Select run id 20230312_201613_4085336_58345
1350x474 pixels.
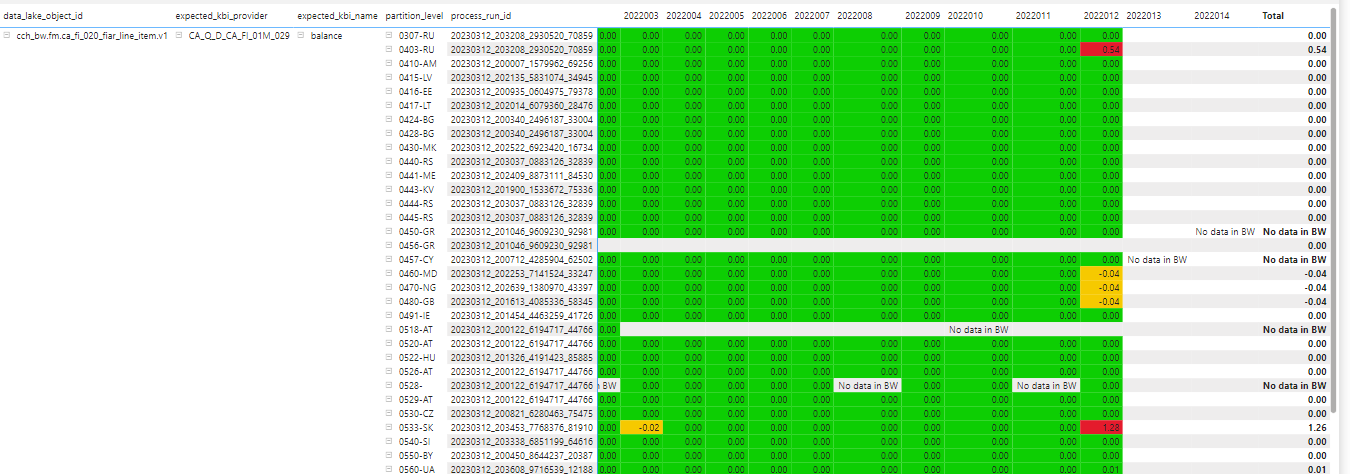tap(522, 301)
